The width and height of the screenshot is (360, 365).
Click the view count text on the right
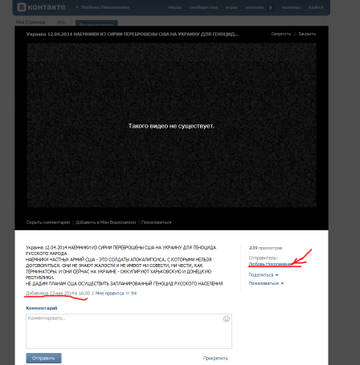coord(265,248)
